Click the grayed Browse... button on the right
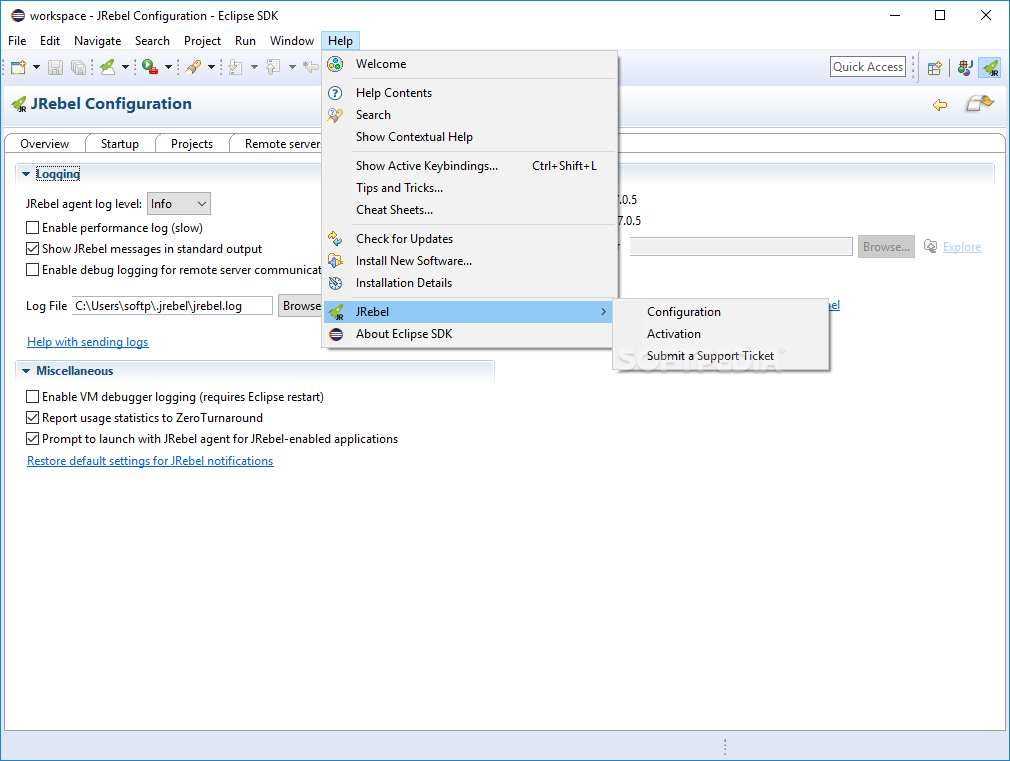The width and height of the screenshot is (1010, 761). point(886,247)
